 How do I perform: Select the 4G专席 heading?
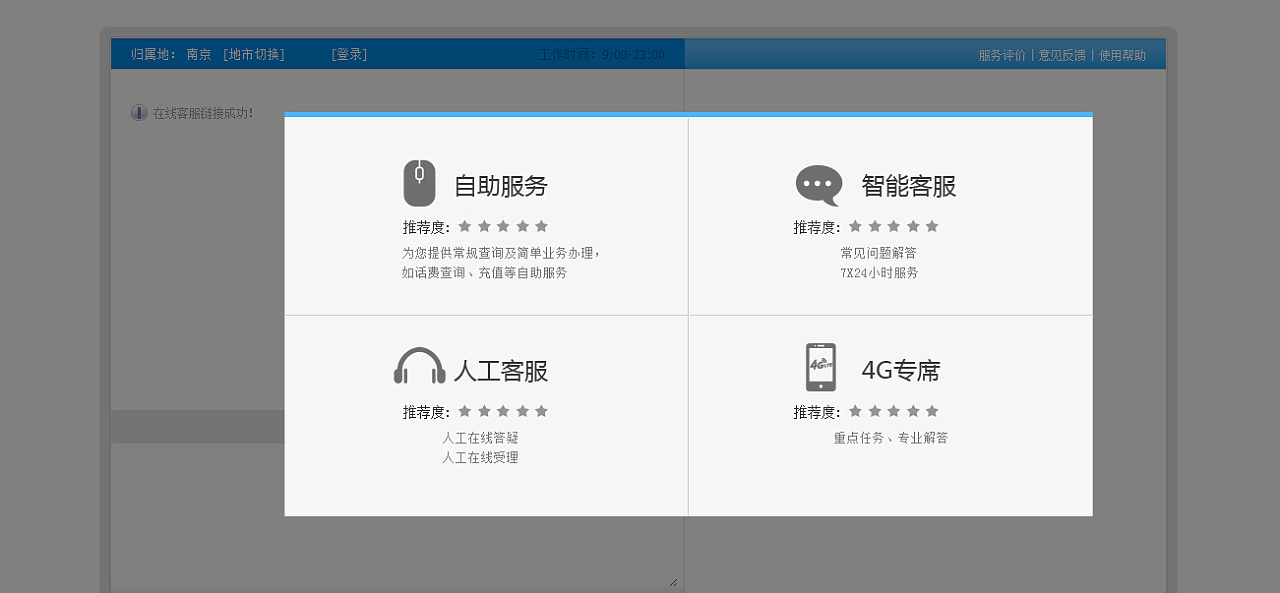coord(901,371)
